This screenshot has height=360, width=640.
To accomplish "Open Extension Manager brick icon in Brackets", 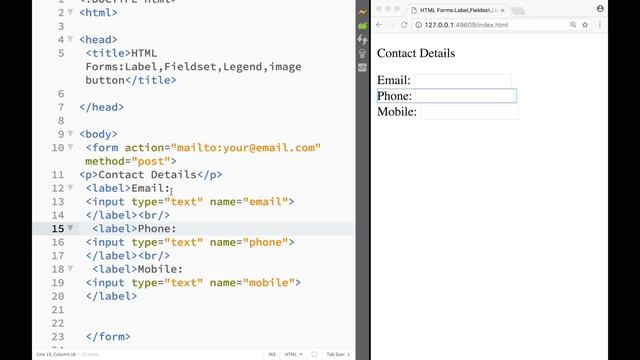I will point(362,26).
